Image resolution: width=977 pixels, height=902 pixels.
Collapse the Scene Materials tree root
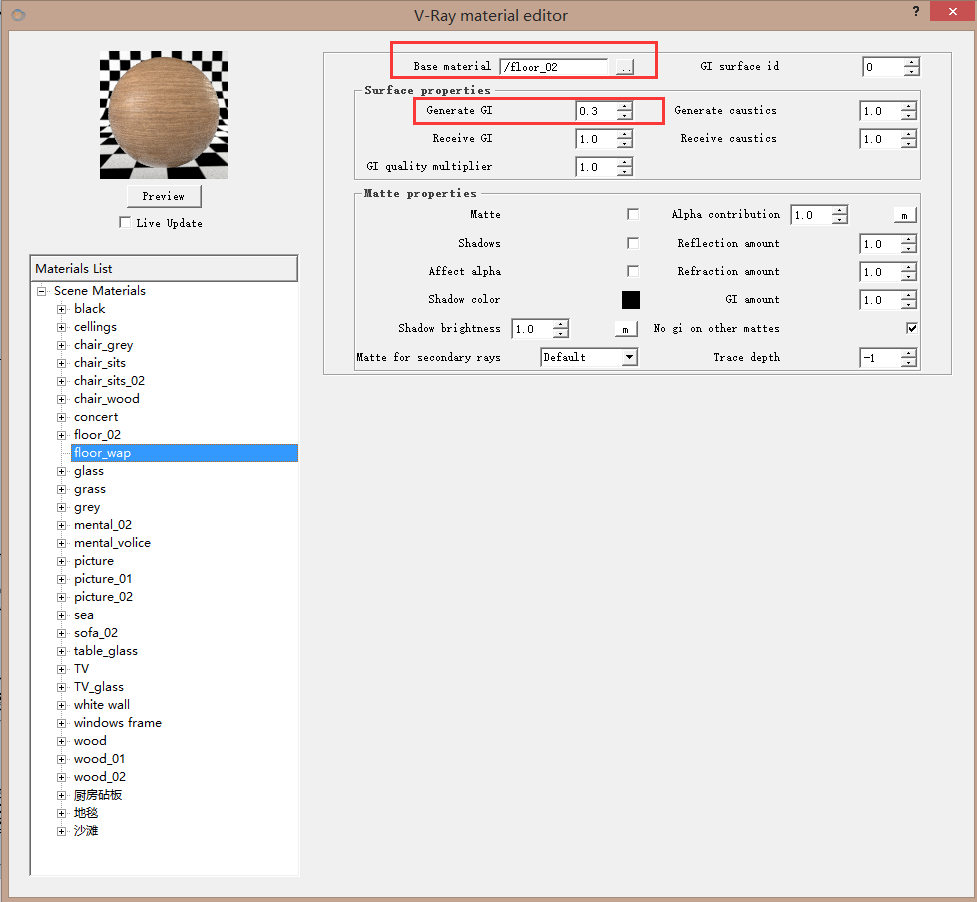[x=42, y=291]
